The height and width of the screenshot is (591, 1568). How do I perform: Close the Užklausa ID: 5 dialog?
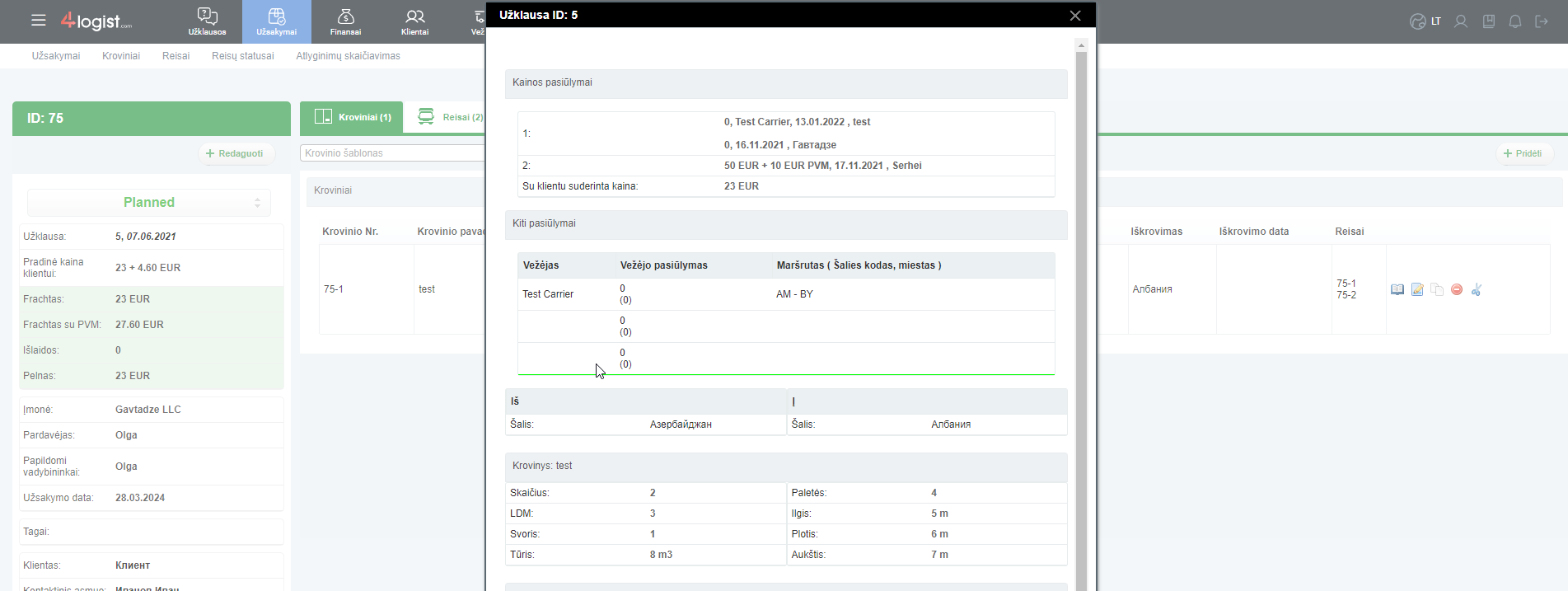click(1075, 16)
